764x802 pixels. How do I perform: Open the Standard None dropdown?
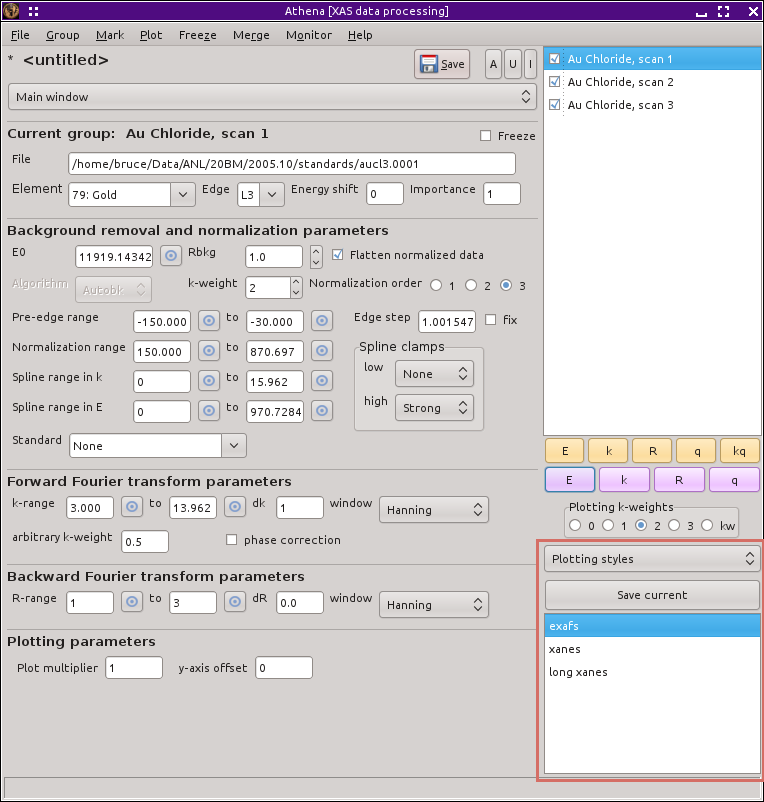click(234, 445)
